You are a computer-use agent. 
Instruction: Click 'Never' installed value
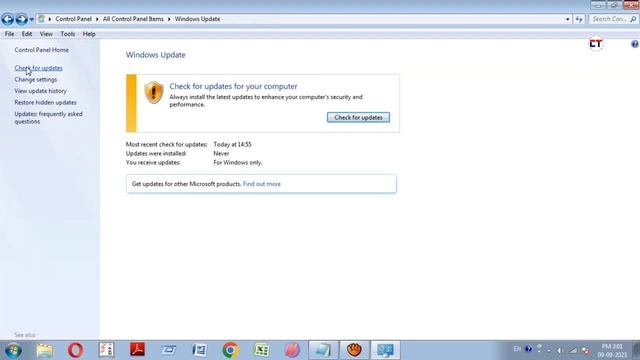221,153
